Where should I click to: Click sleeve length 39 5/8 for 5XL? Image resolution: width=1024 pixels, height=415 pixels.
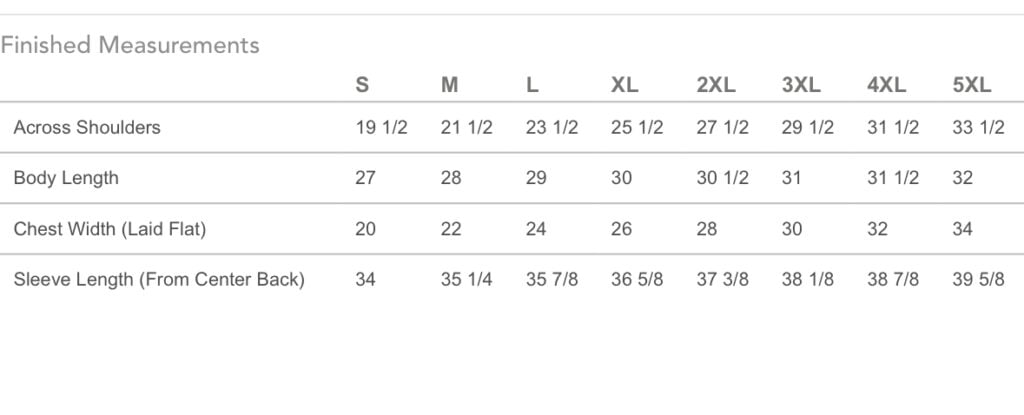click(979, 280)
